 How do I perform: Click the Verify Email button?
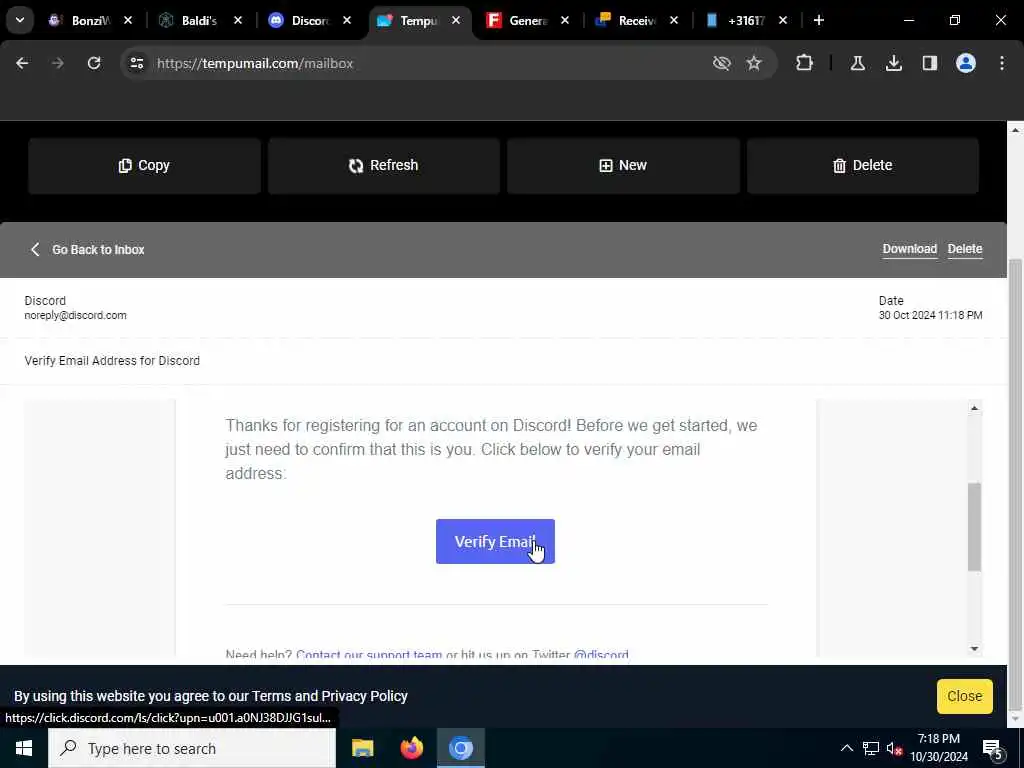pos(495,541)
